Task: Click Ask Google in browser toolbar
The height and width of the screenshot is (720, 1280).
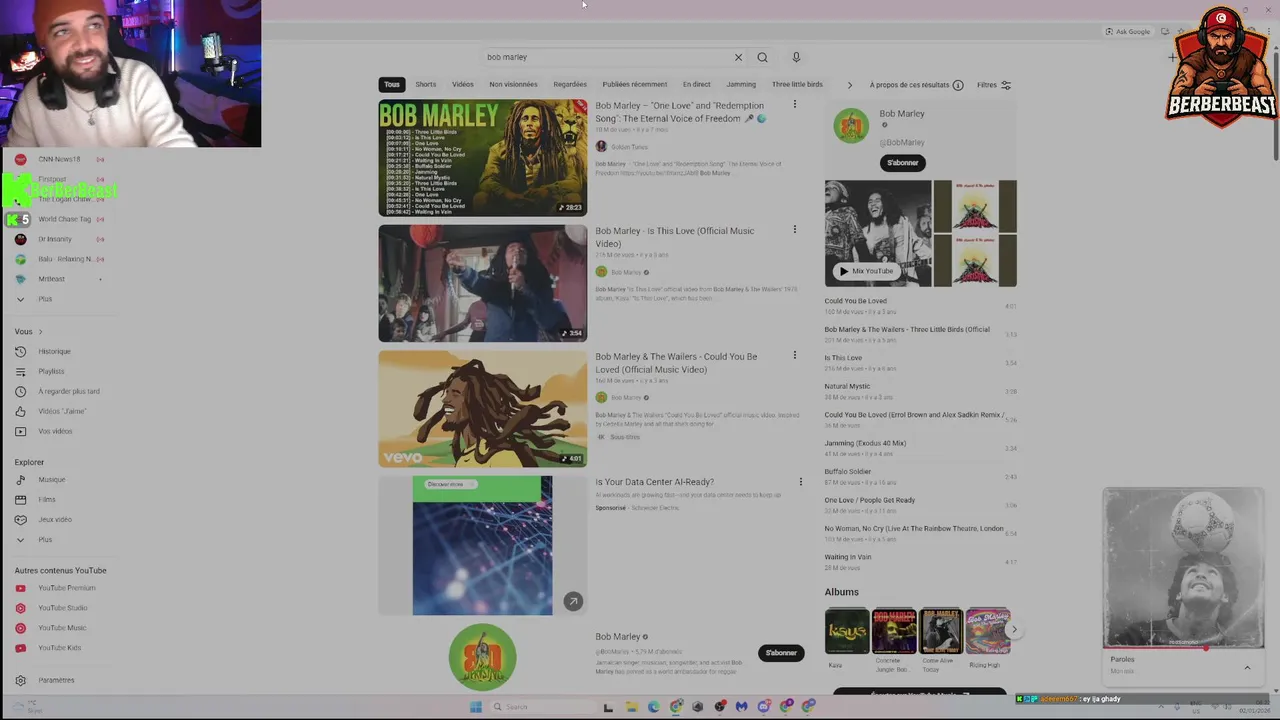Action: [1127, 32]
